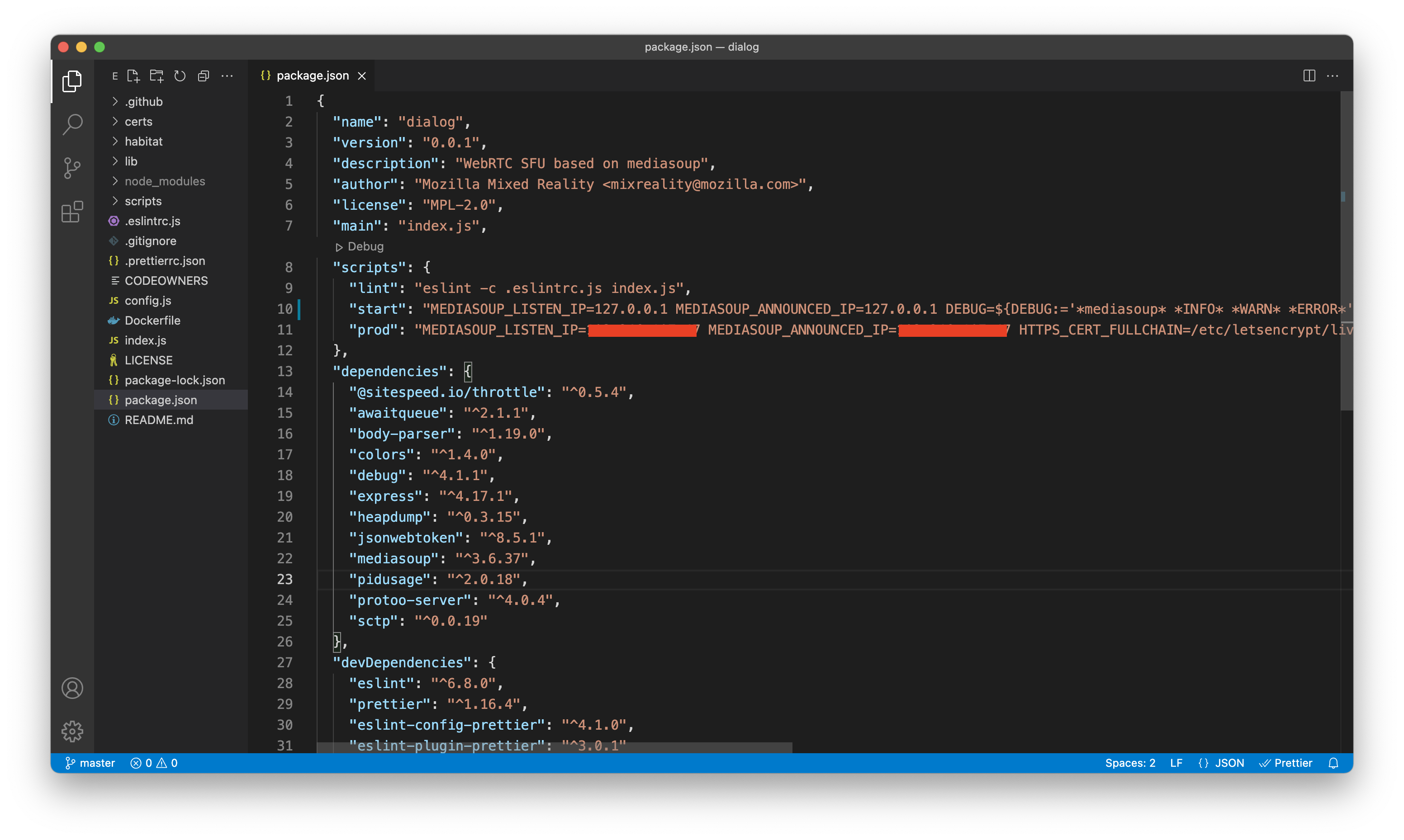Open CODEOWNERS file

click(x=171, y=281)
